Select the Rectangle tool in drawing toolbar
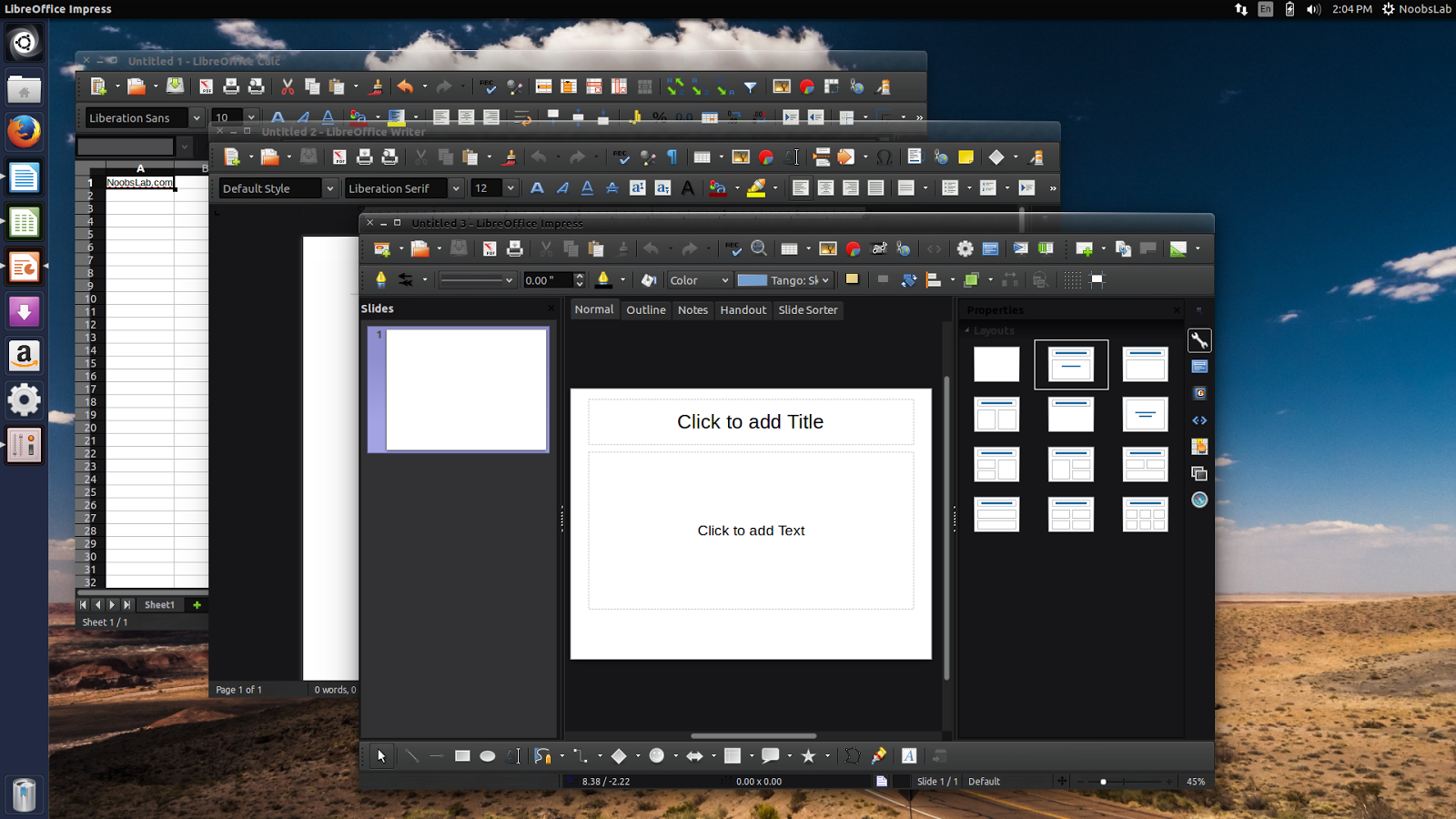 click(462, 755)
